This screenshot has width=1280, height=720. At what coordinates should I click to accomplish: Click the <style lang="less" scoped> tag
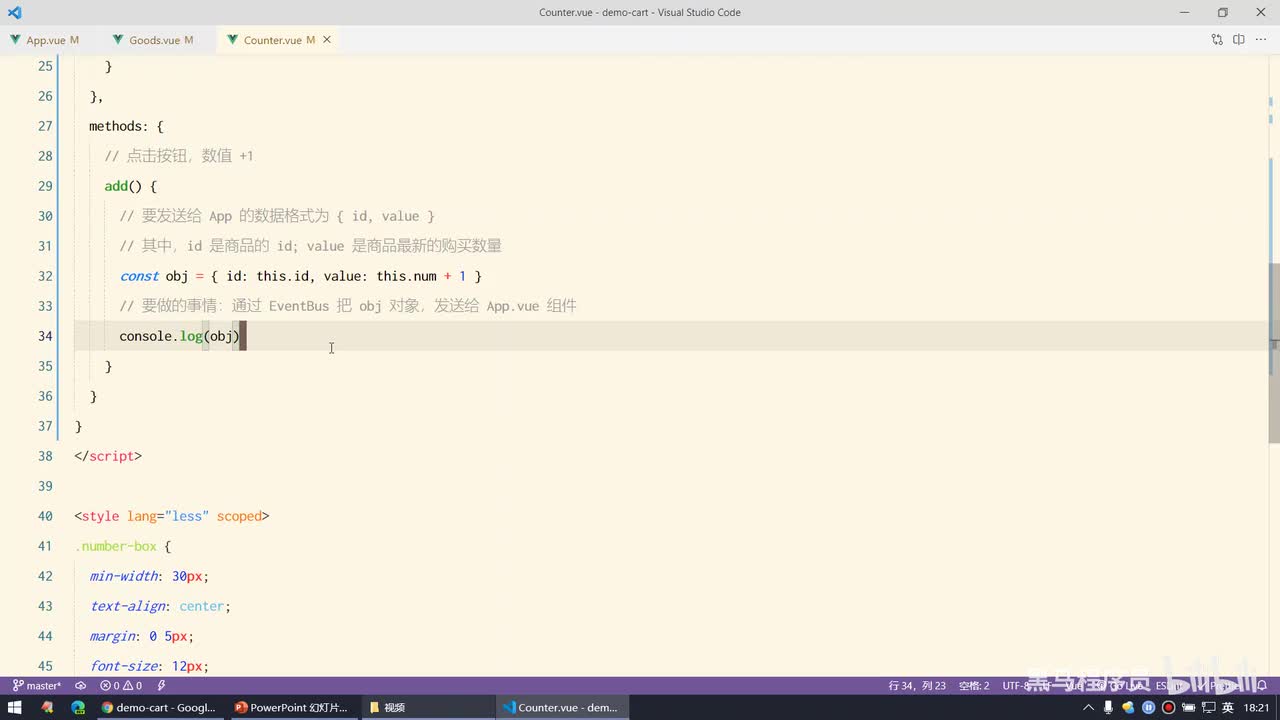172,516
